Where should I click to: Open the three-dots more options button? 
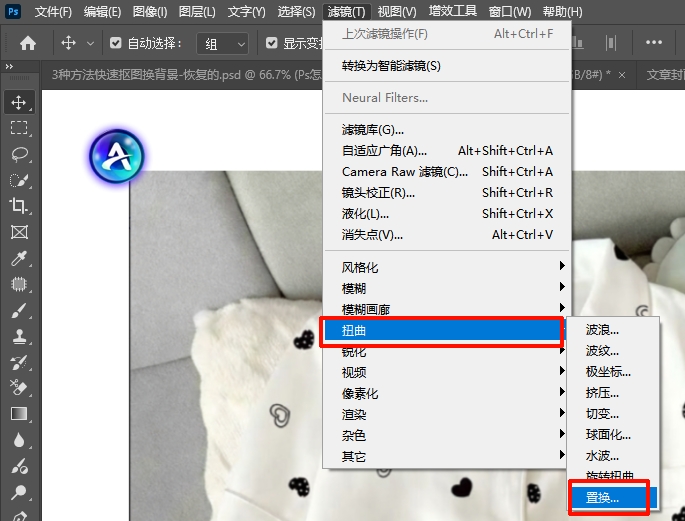(654, 44)
